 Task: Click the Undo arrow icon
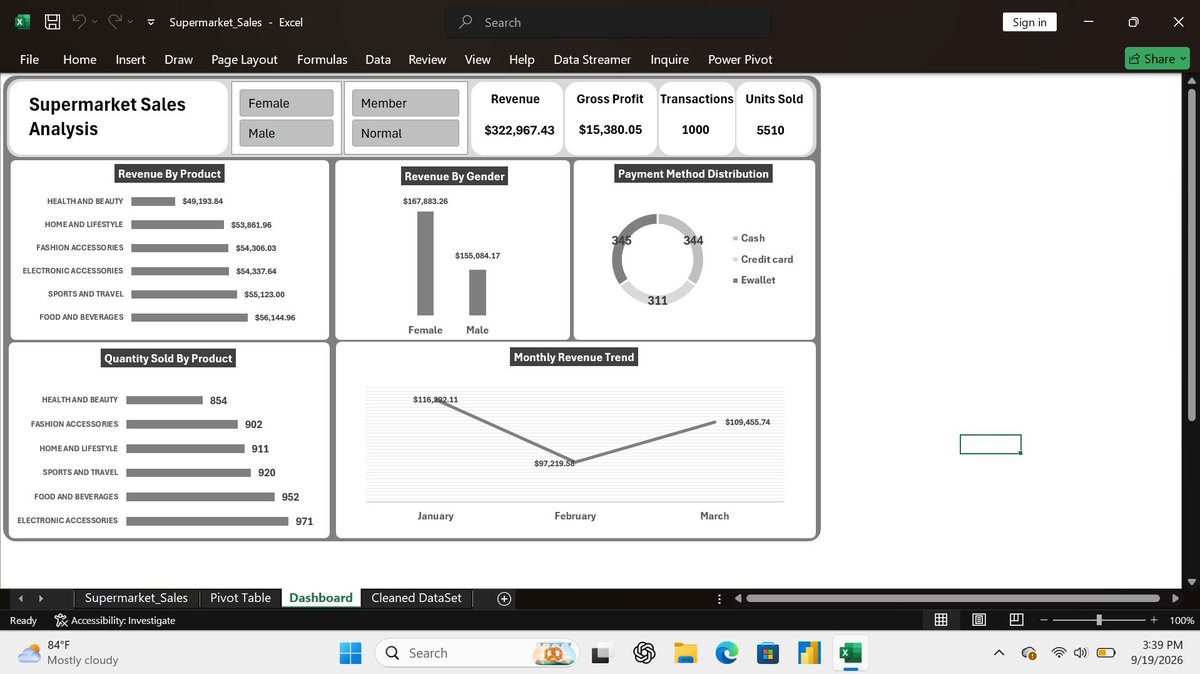(x=79, y=21)
